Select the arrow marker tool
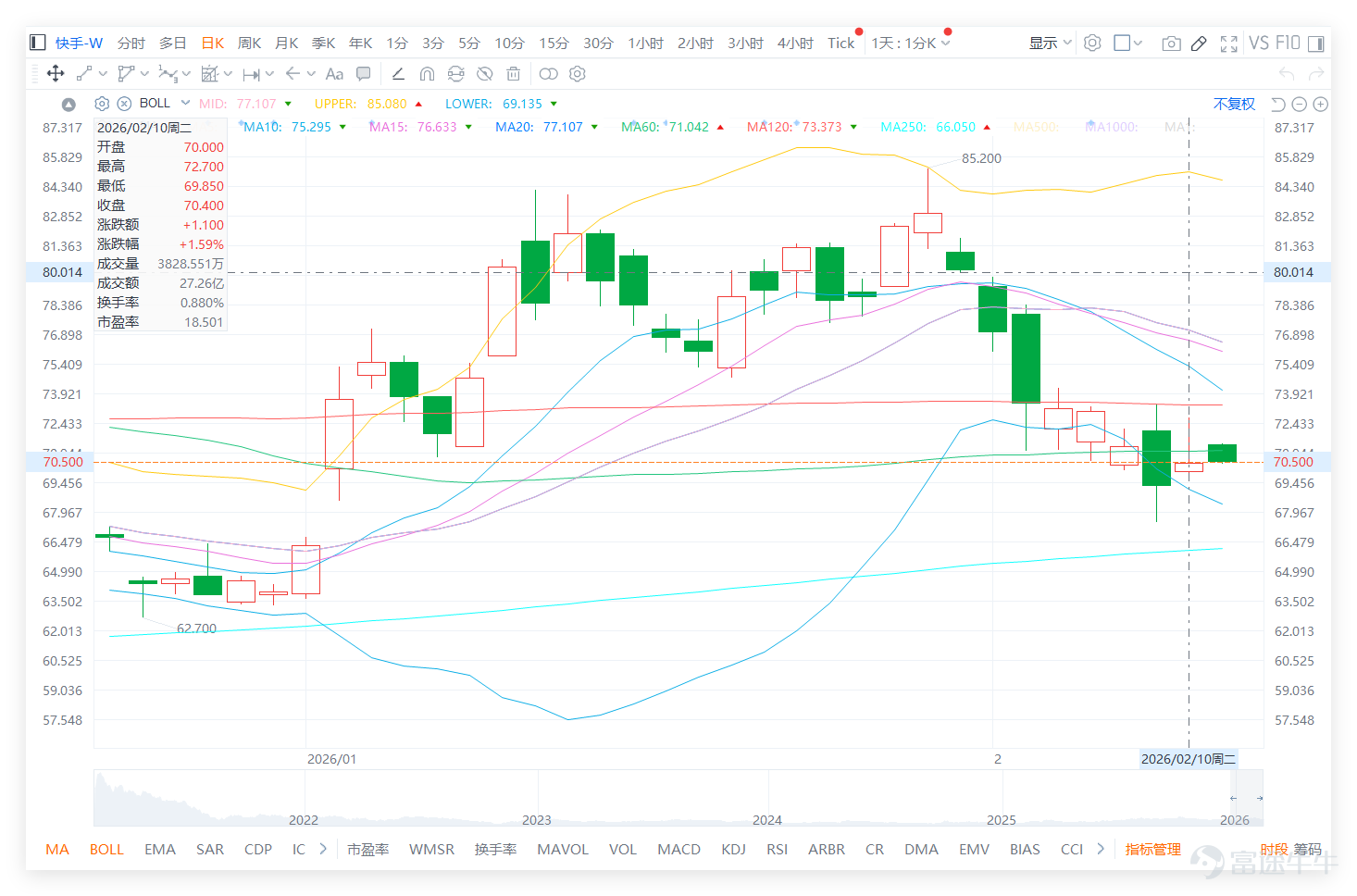Viewport: 1357px width, 896px height. 293,74
